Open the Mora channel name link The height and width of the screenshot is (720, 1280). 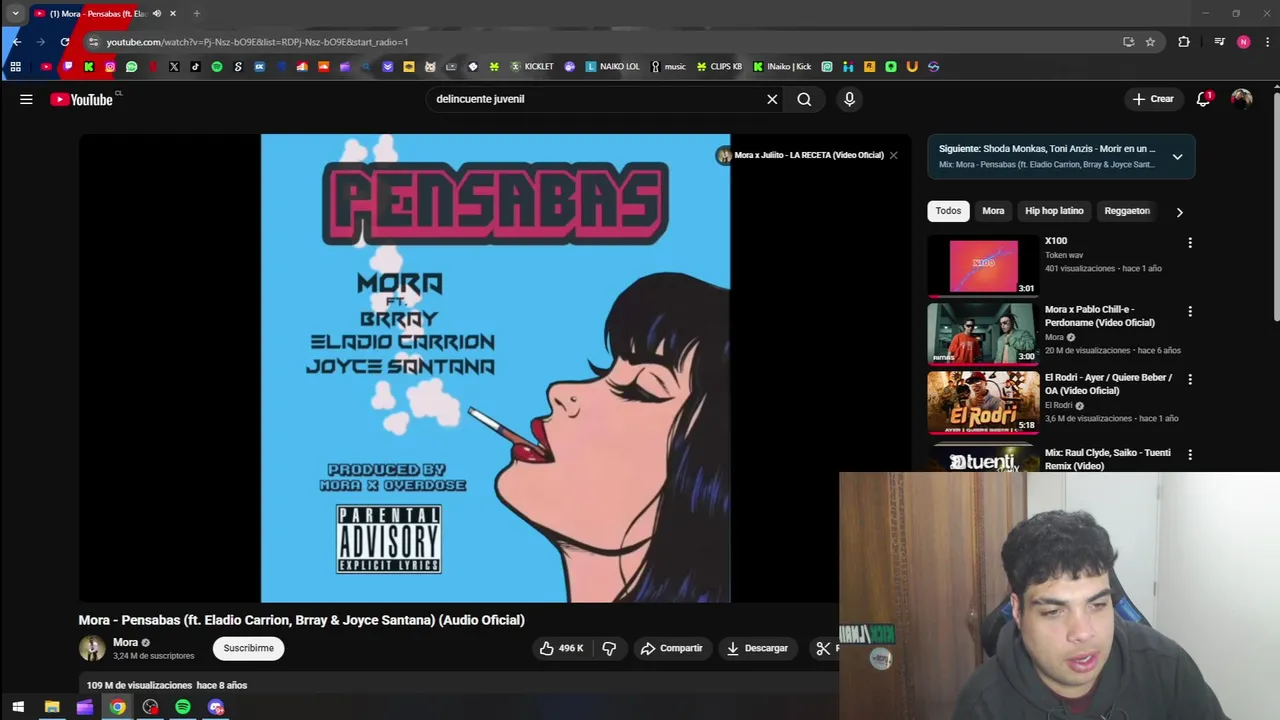(x=125, y=642)
